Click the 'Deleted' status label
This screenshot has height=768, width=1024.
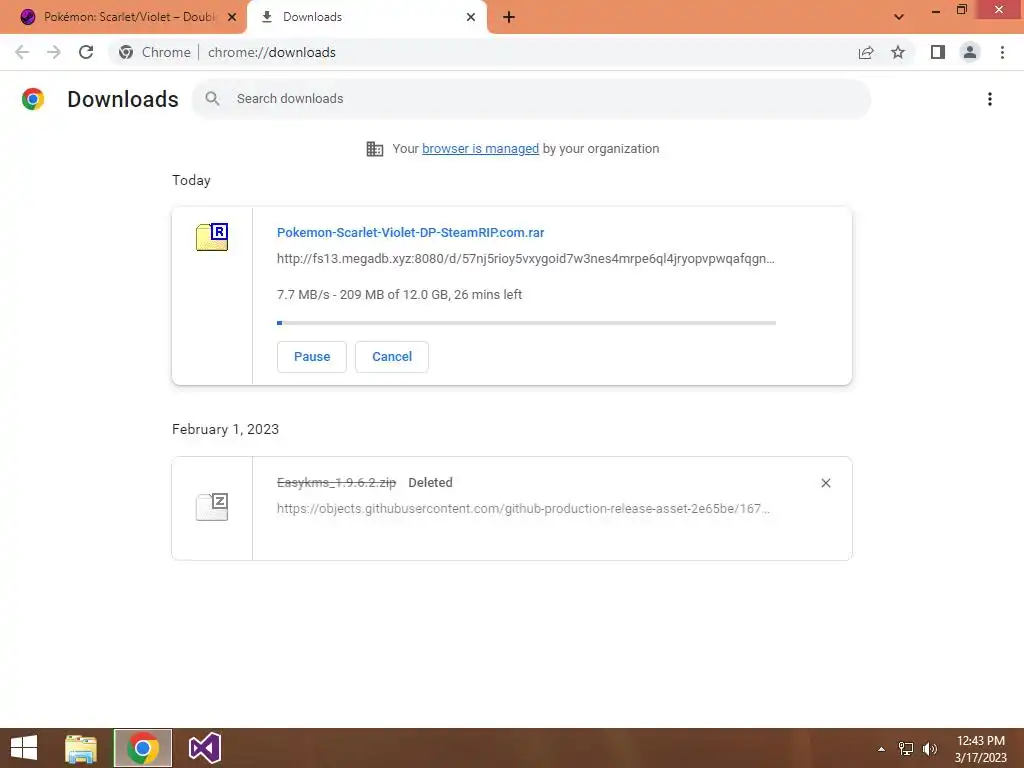[x=430, y=483]
